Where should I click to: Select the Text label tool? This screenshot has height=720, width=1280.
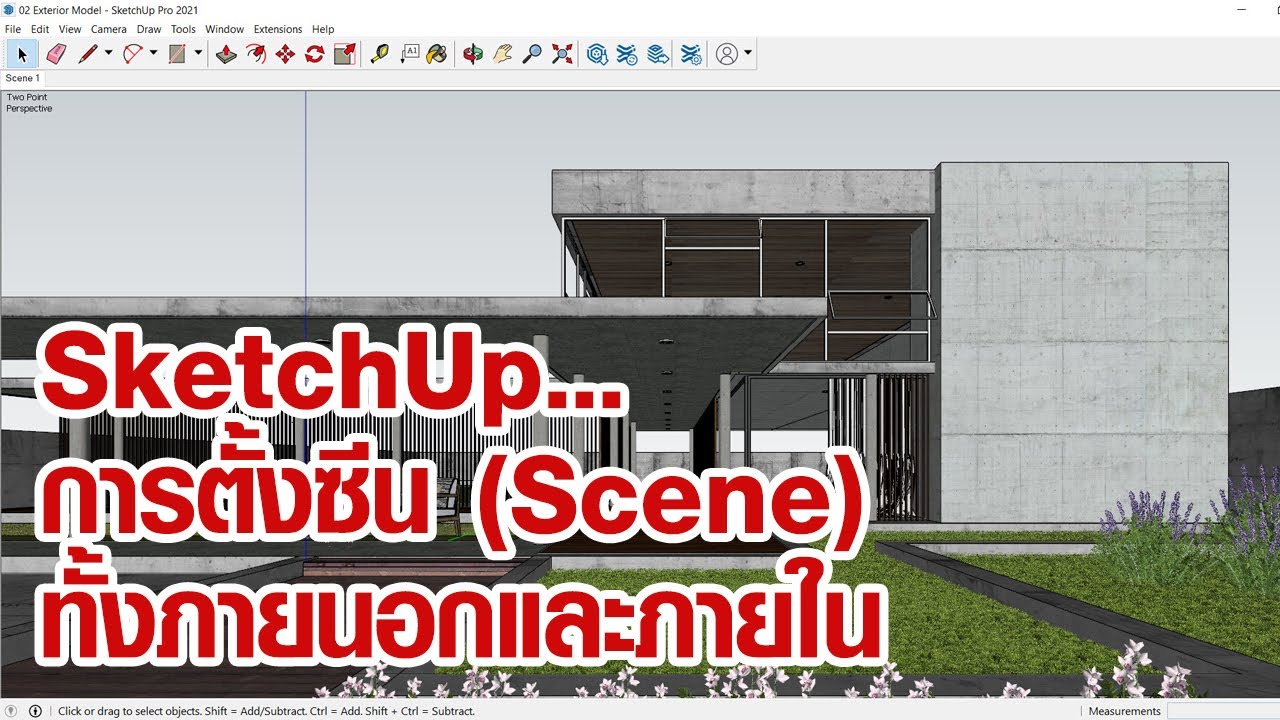tap(409, 54)
